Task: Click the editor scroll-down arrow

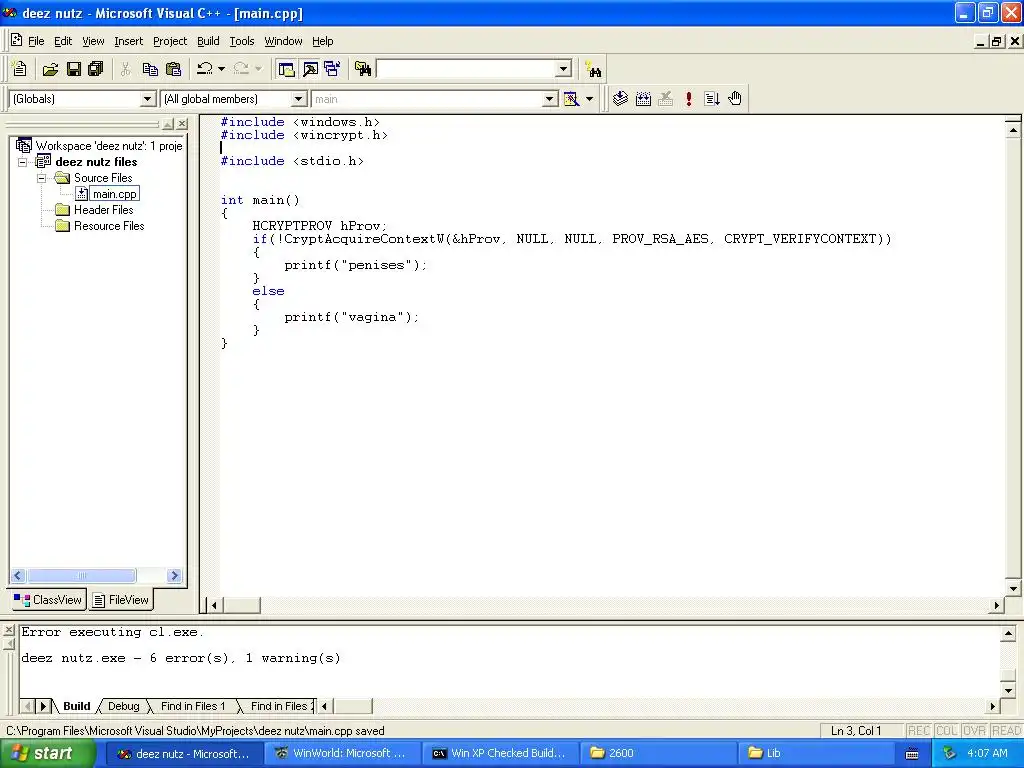Action: pos(1013,588)
